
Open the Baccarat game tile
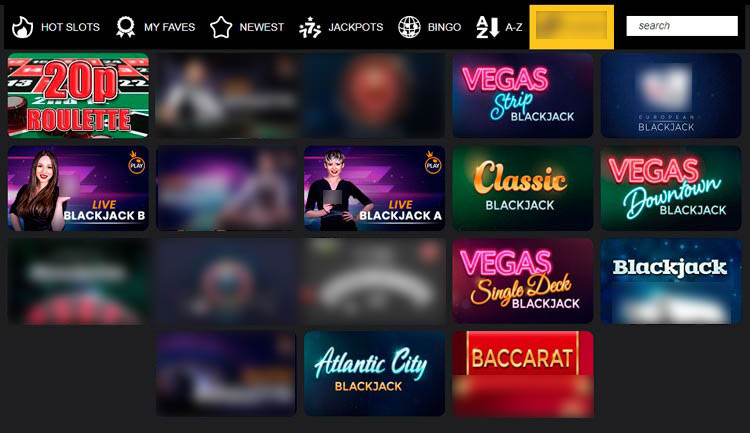[x=523, y=374]
